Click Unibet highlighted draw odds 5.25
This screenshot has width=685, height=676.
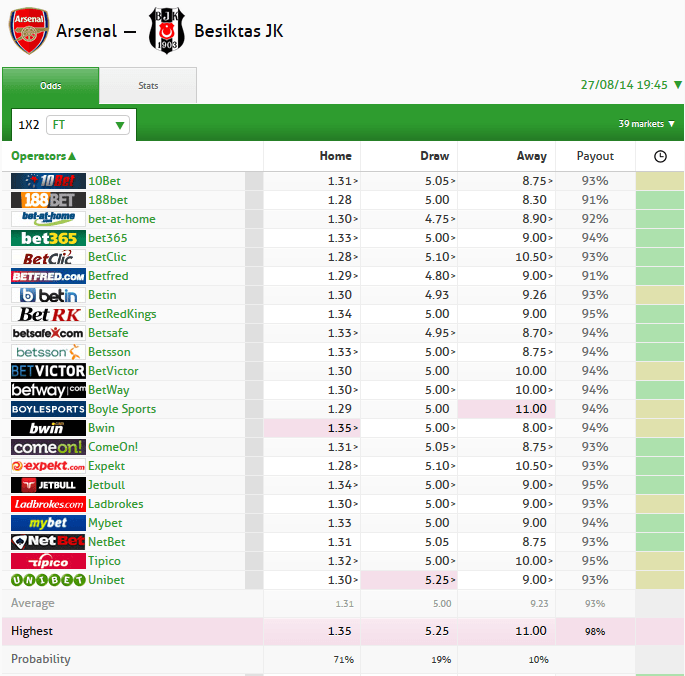tap(409, 580)
